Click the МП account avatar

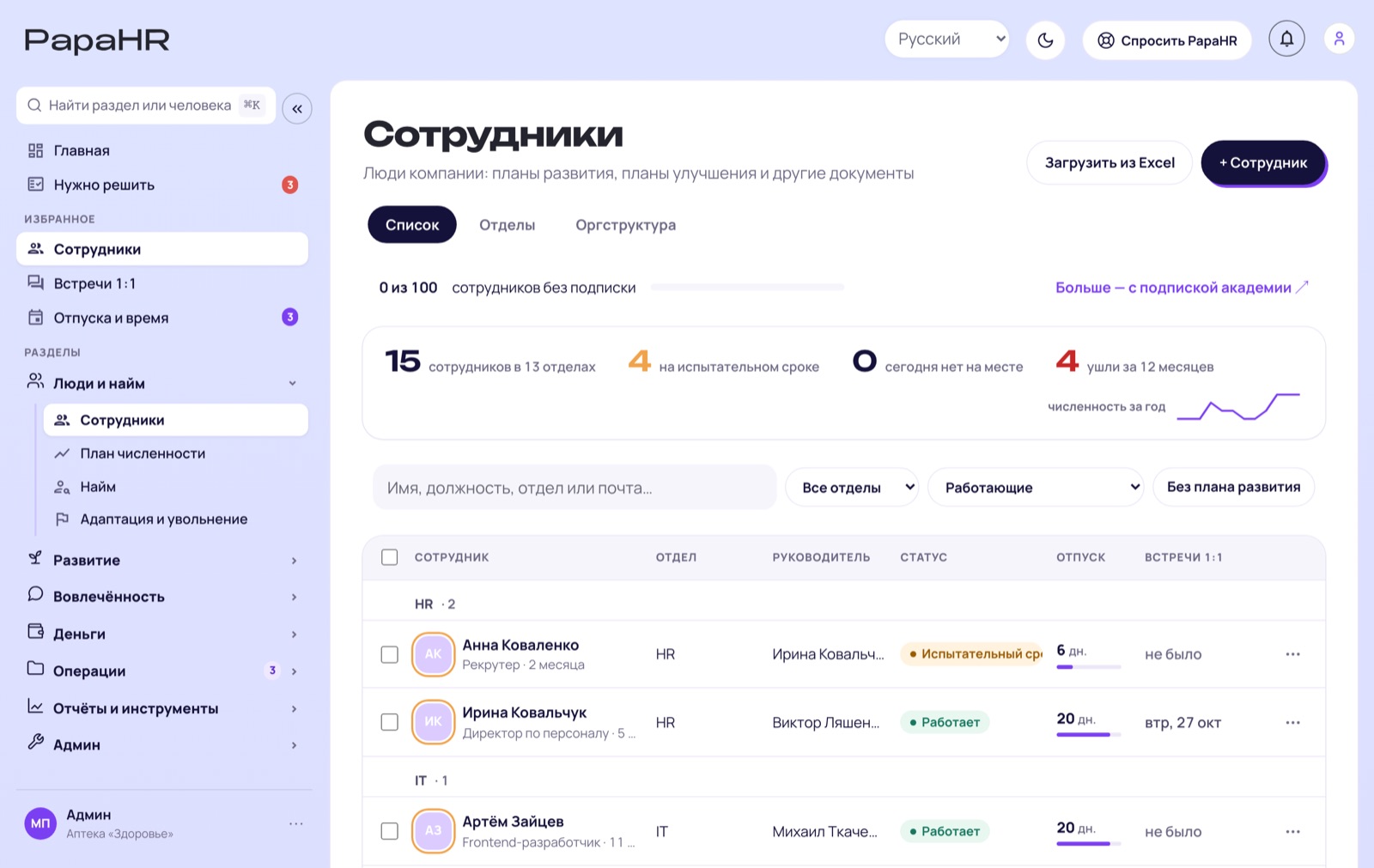[40, 823]
